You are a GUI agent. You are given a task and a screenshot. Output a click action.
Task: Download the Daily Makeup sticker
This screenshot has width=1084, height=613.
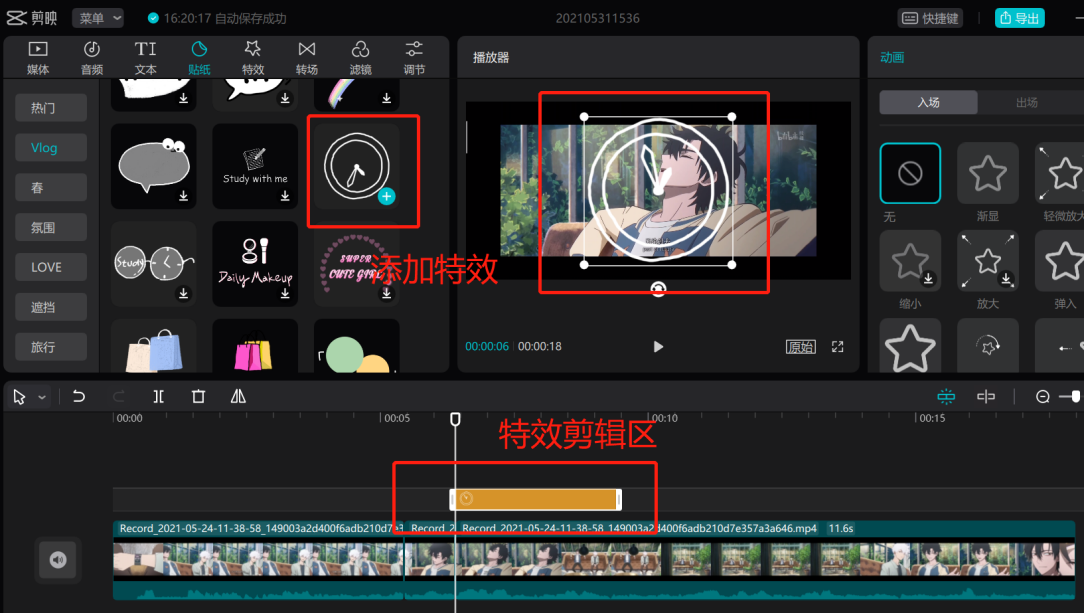click(285, 294)
